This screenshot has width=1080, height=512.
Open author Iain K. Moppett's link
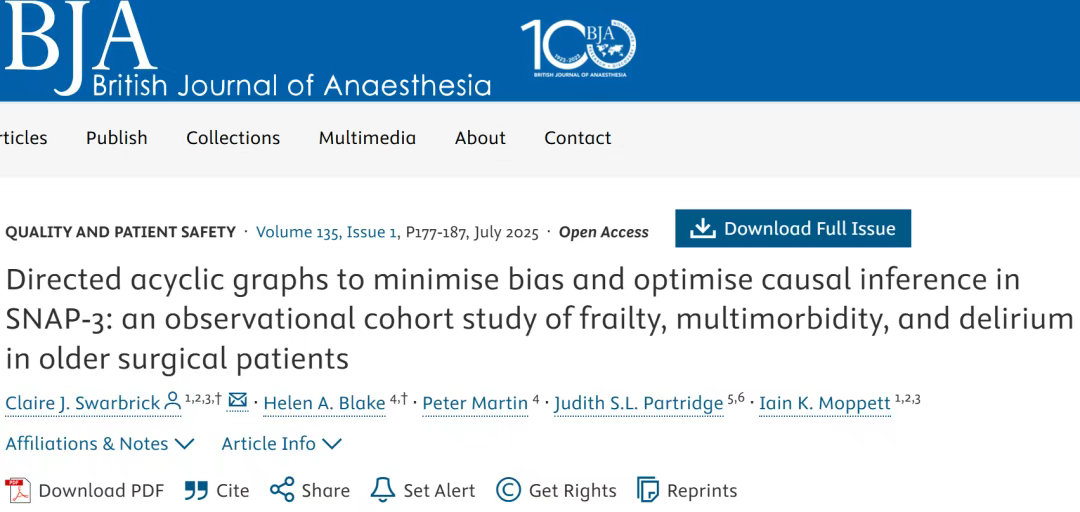(824, 403)
